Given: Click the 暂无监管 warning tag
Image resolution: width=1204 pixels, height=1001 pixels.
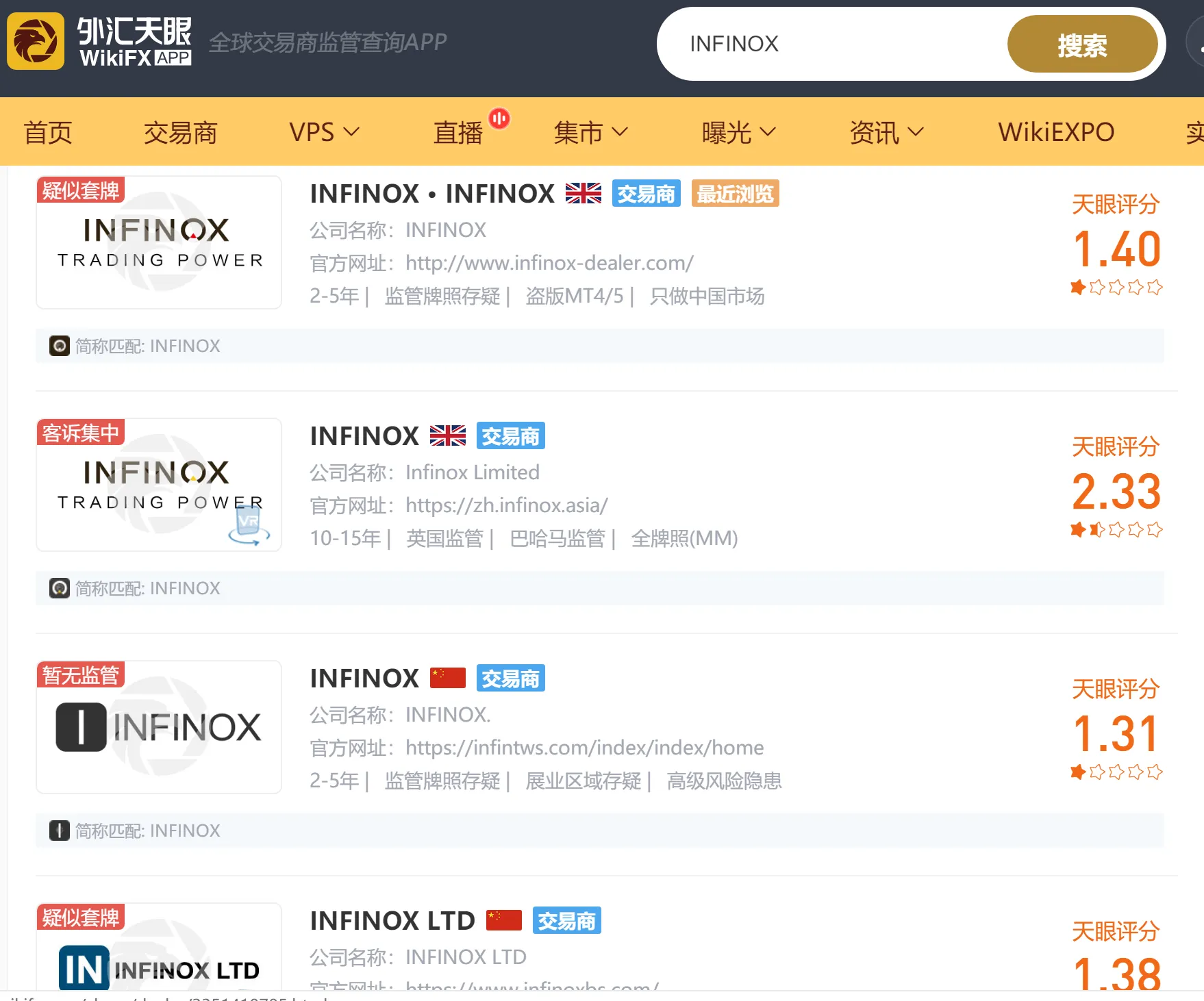Looking at the screenshot, I should point(81,675).
